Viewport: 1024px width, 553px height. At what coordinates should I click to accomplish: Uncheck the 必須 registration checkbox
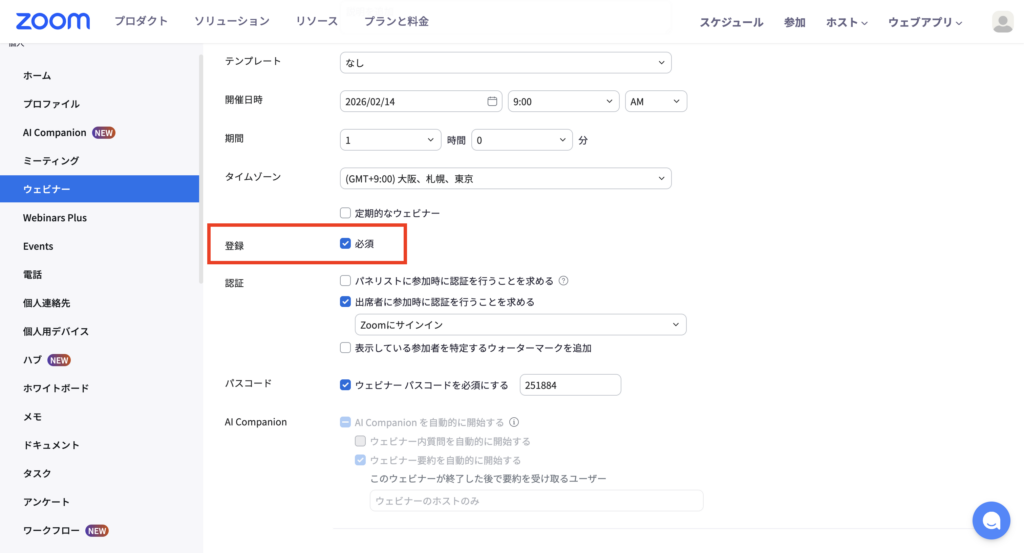346,243
